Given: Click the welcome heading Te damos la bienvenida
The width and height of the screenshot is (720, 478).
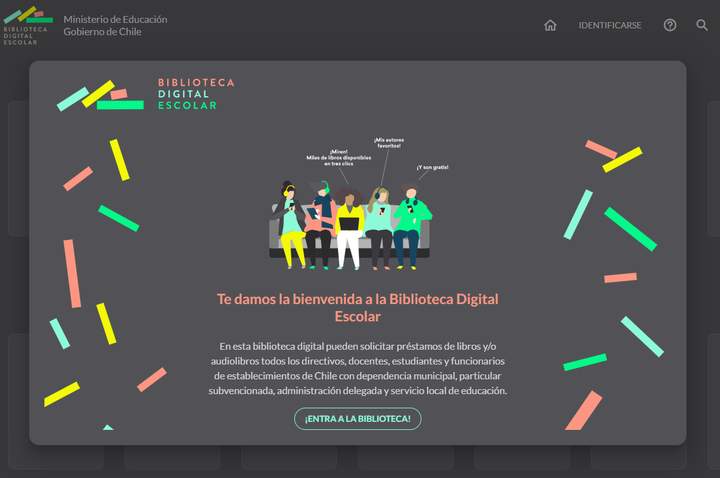Looking at the screenshot, I should click(358, 308).
